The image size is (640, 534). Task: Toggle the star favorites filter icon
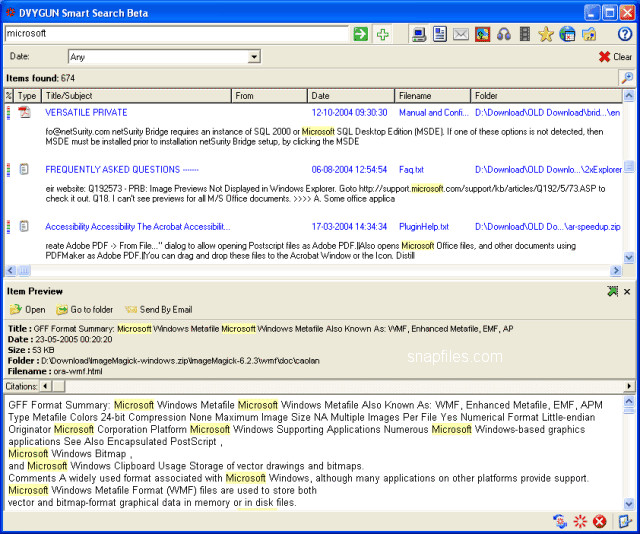pyautogui.click(x=546, y=34)
